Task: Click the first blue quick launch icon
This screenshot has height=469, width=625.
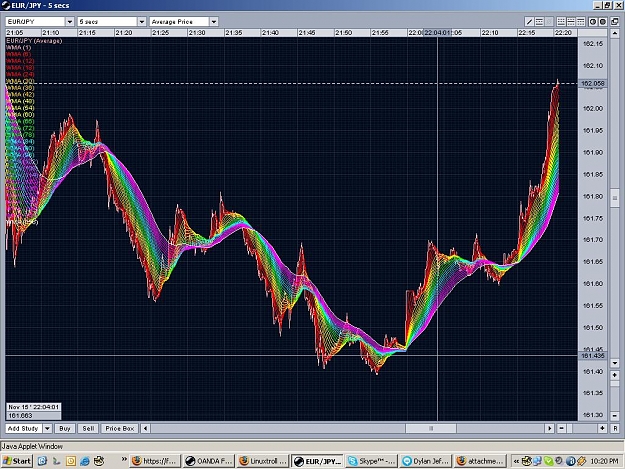Action: (42, 461)
